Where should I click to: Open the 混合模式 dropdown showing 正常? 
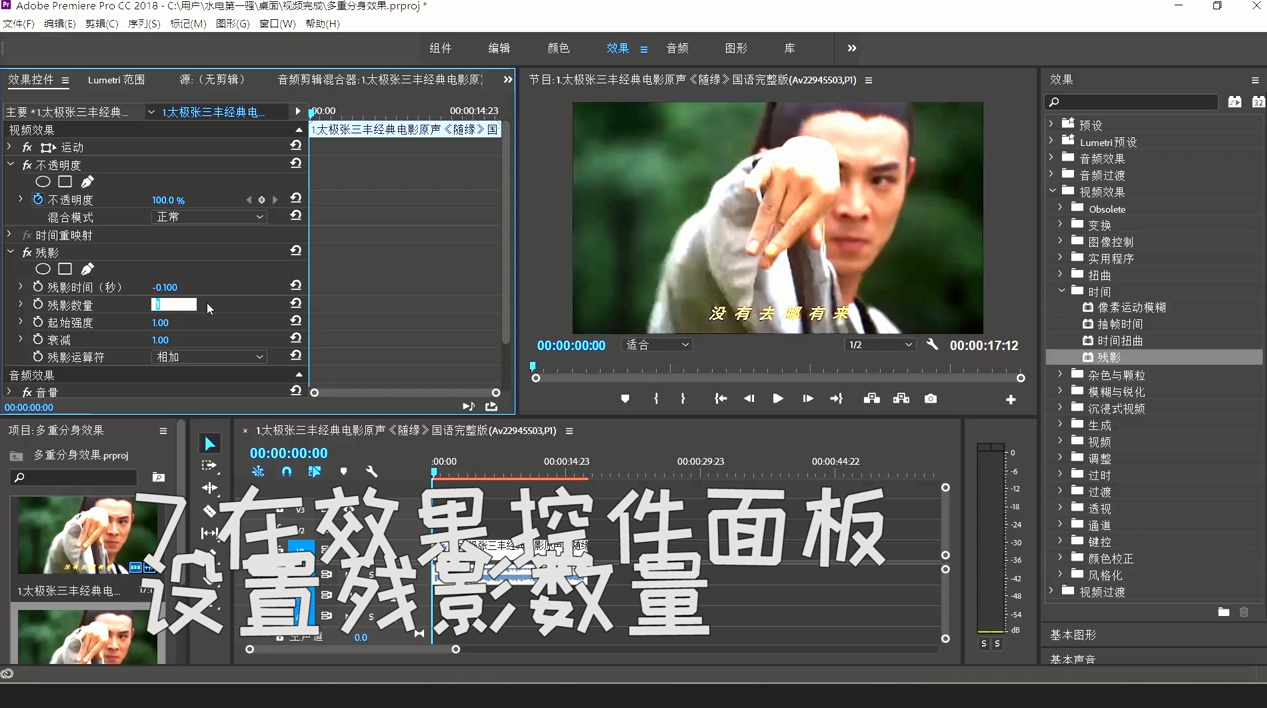[209, 217]
